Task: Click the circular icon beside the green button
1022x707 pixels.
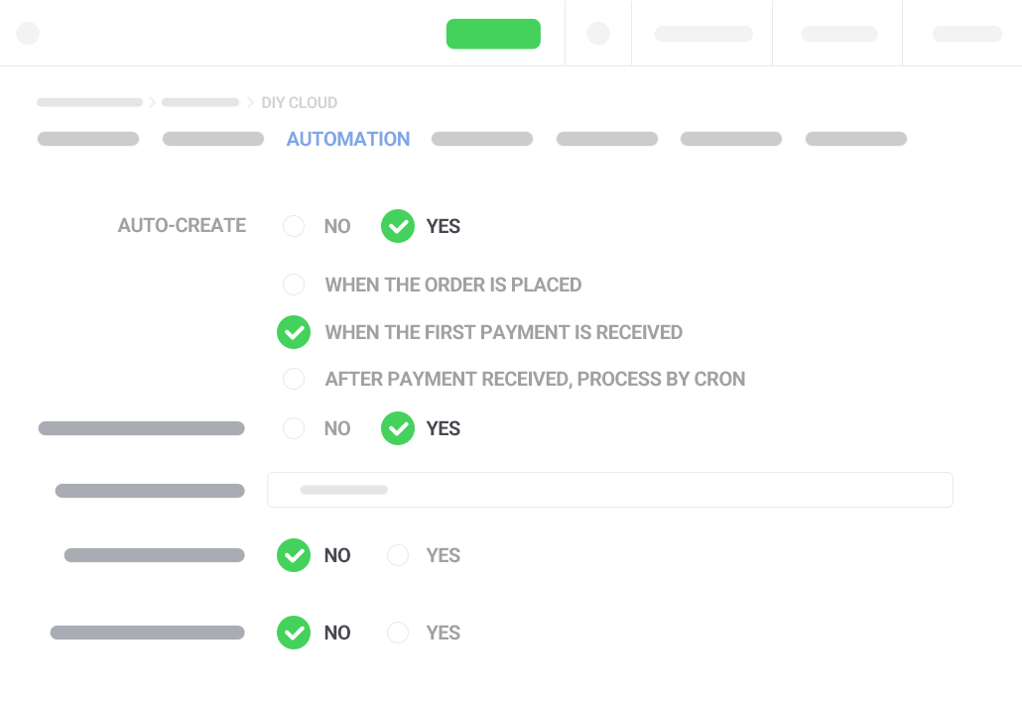Action: coord(598,33)
